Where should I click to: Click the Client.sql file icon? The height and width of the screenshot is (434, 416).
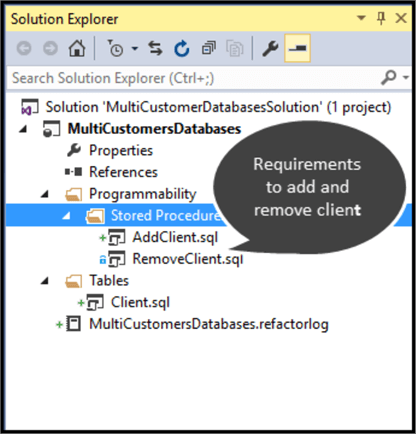(95, 303)
